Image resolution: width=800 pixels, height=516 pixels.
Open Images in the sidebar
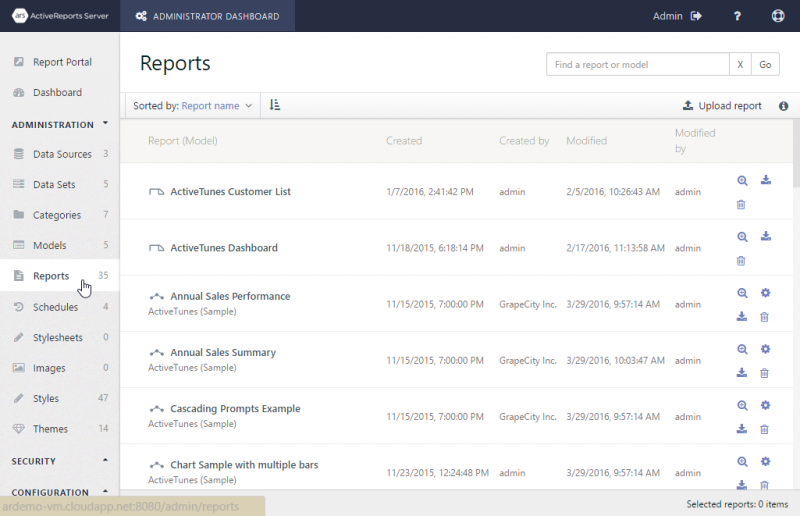pos(60,368)
